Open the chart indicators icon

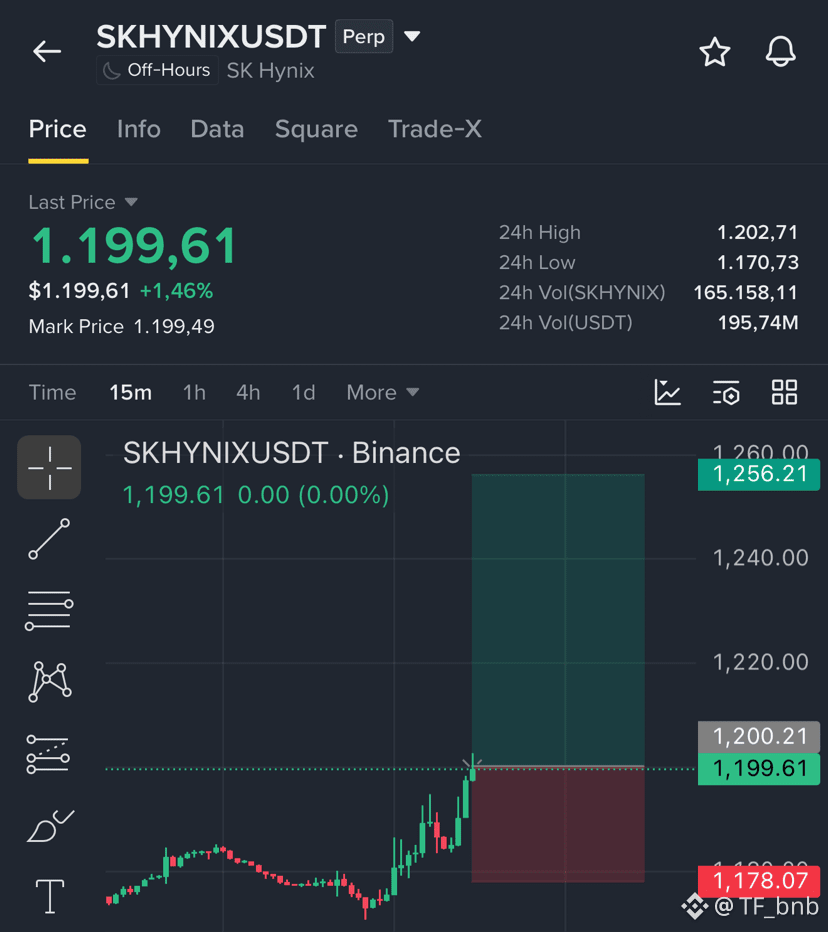(668, 392)
